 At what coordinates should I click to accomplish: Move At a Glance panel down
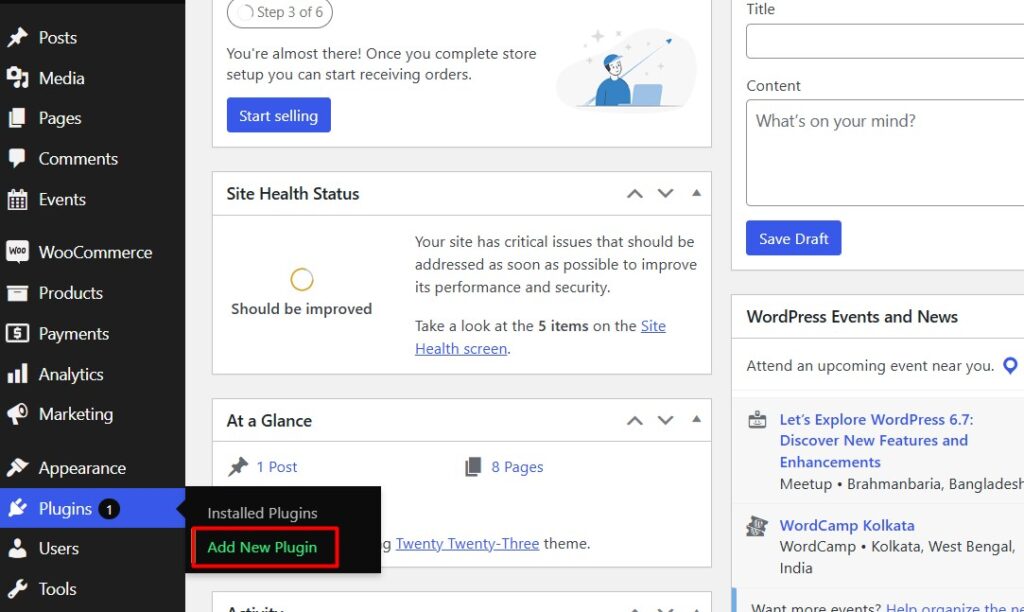pyautogui.click(x=665, y=420)
